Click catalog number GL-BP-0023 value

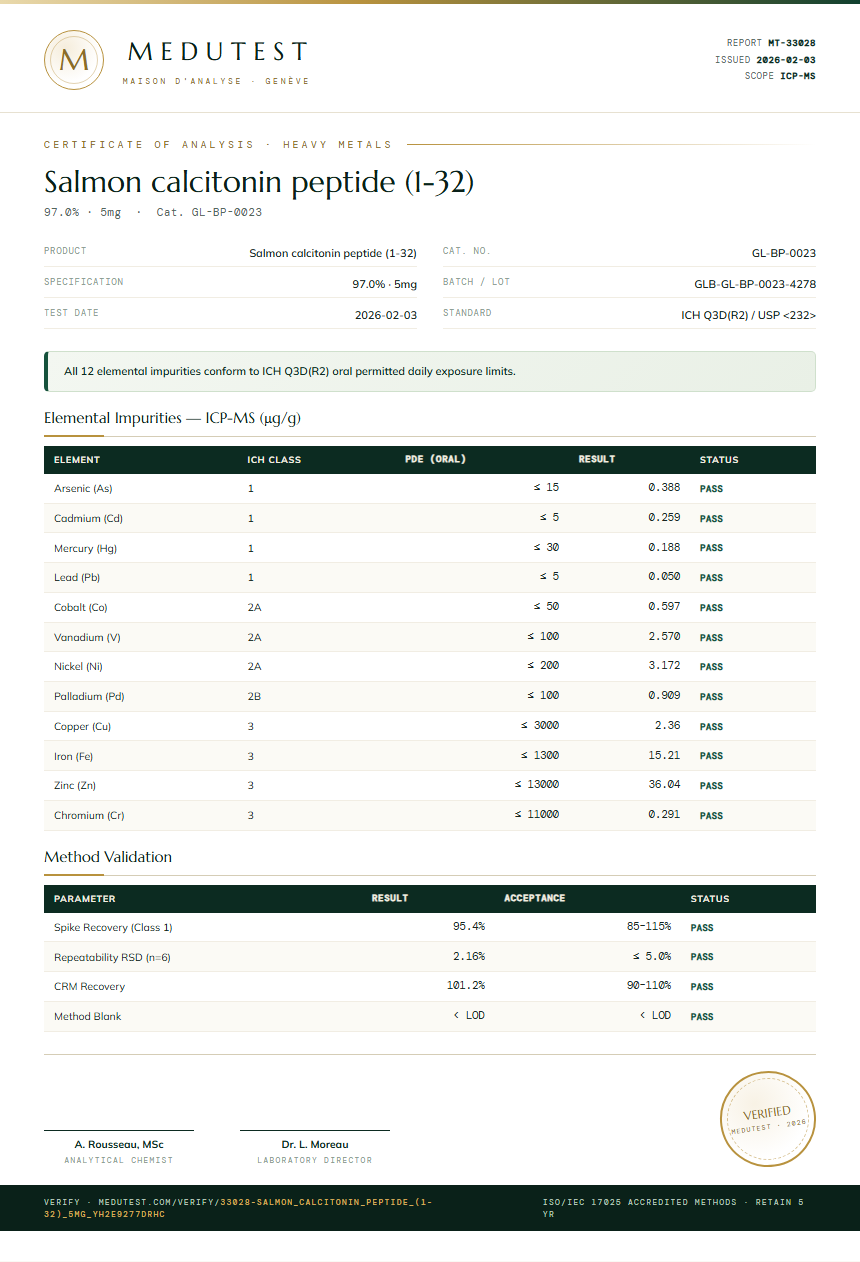[784, 254]
